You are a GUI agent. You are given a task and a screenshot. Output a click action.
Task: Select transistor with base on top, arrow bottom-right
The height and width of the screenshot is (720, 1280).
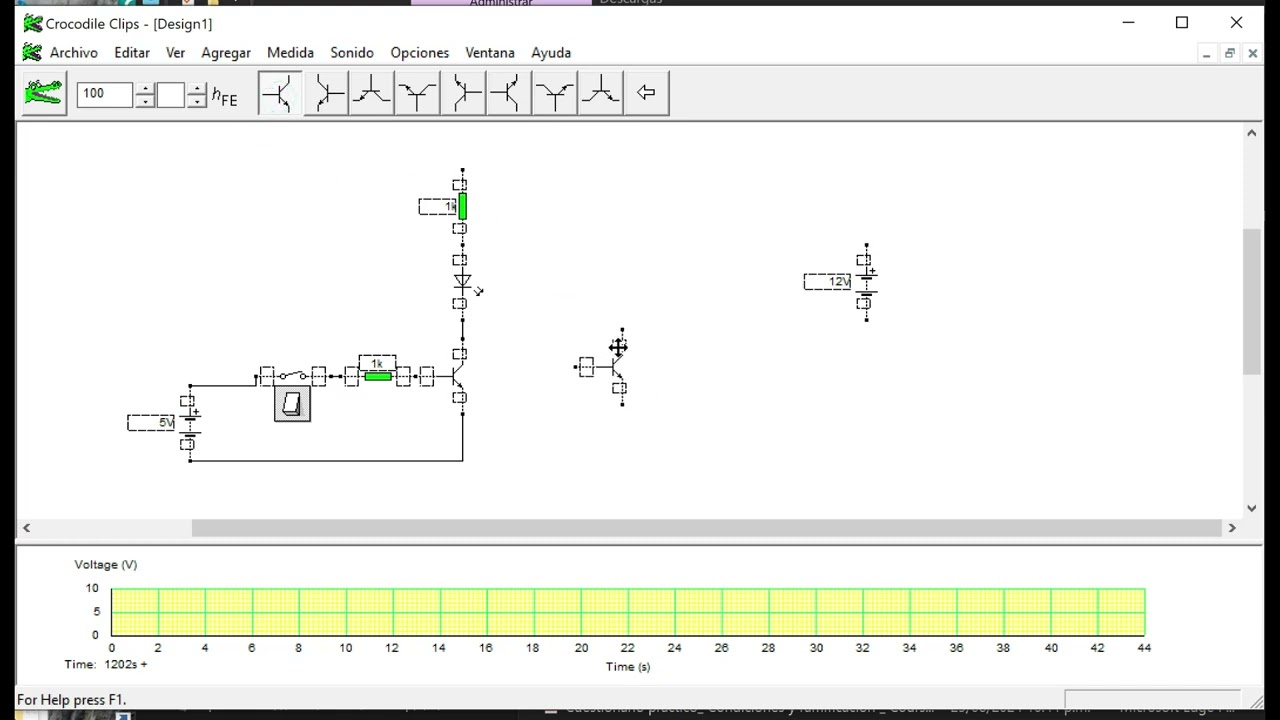tap(601, 93)
